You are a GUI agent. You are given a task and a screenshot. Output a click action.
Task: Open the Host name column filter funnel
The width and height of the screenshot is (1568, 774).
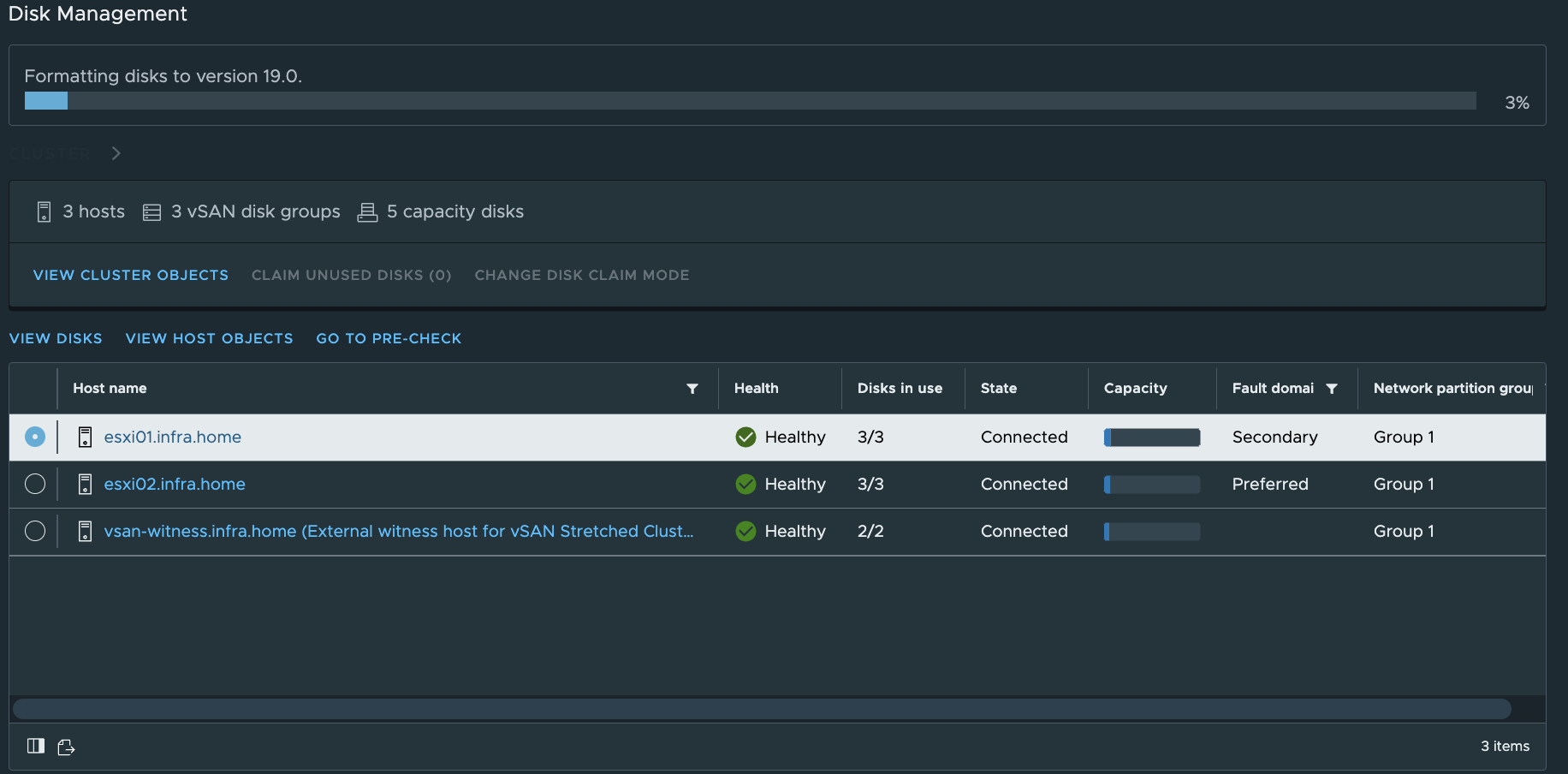click(693, 388)
